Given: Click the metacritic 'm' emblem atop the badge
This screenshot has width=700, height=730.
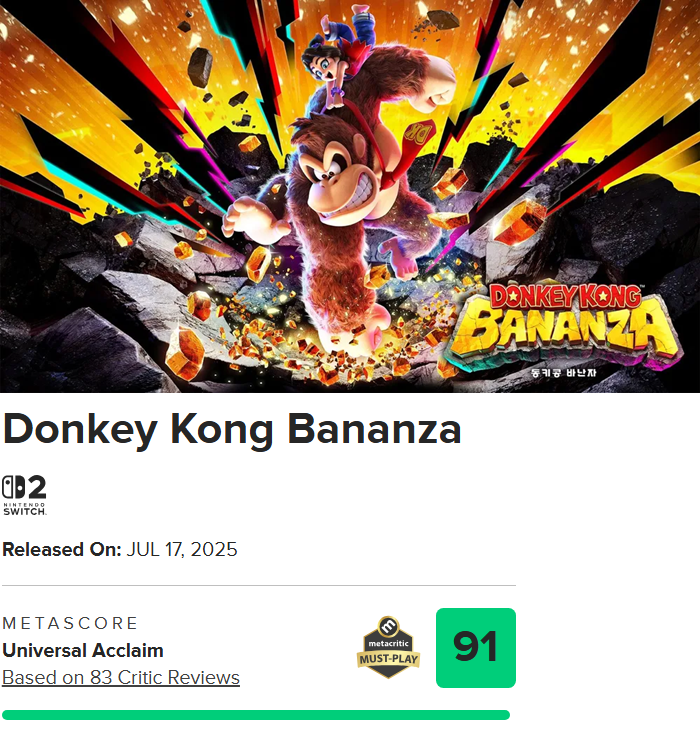Looking at the screenshot, I should point(389,626).
